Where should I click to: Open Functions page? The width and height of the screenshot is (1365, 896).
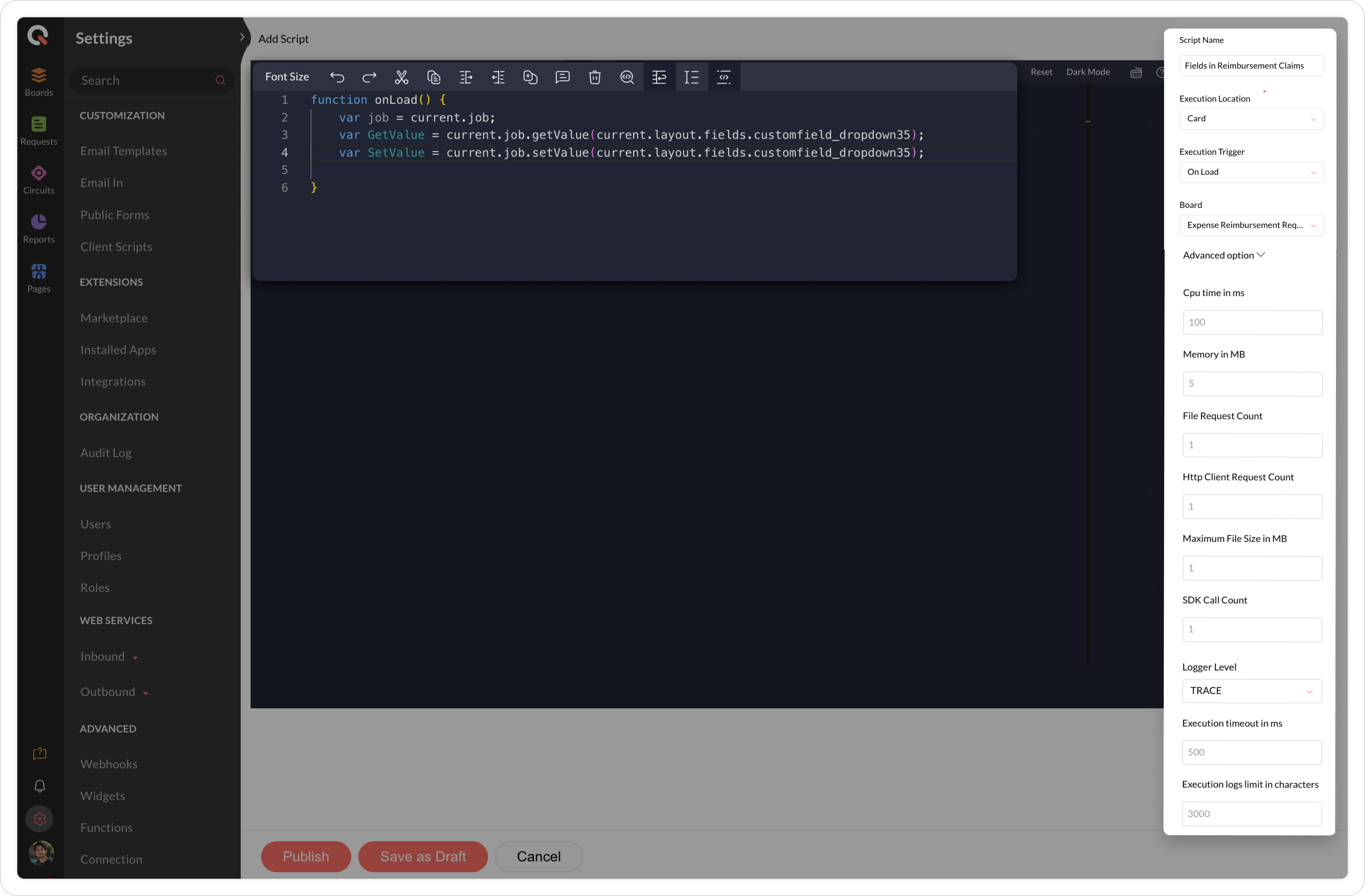point(107,827)
